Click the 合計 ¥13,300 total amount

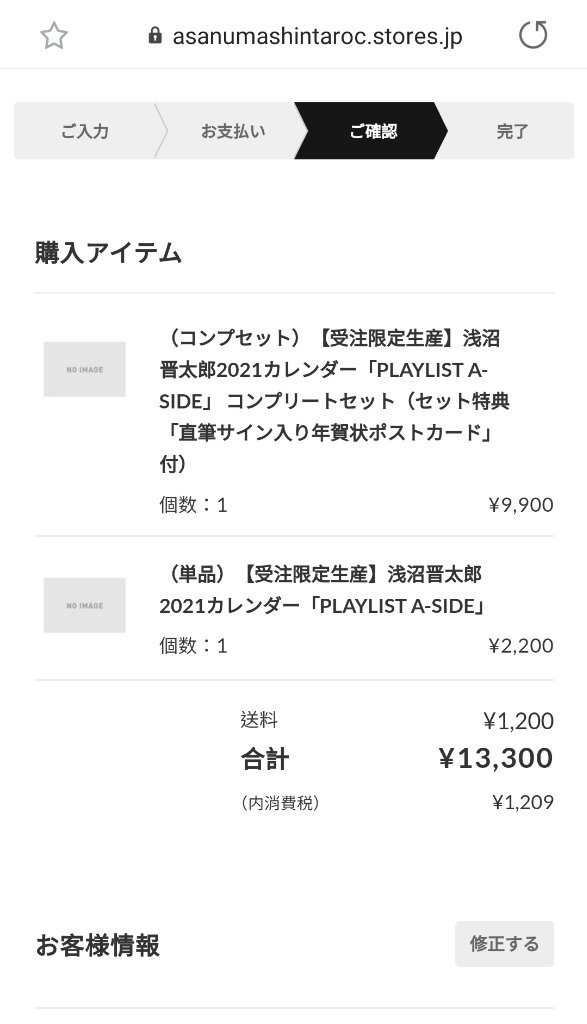tap(397, 759)
